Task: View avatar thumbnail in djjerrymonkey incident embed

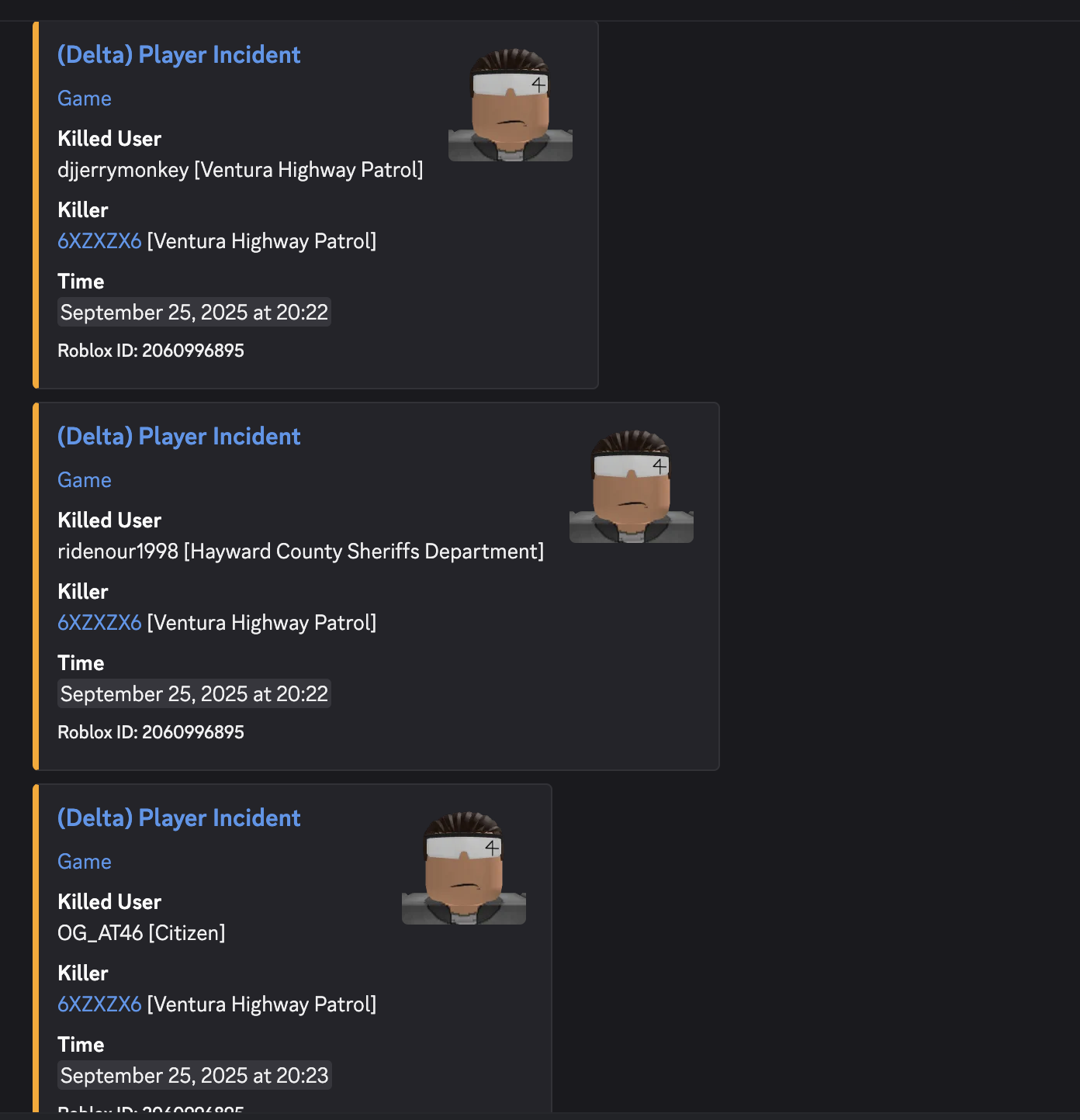Action: point(511,105)
